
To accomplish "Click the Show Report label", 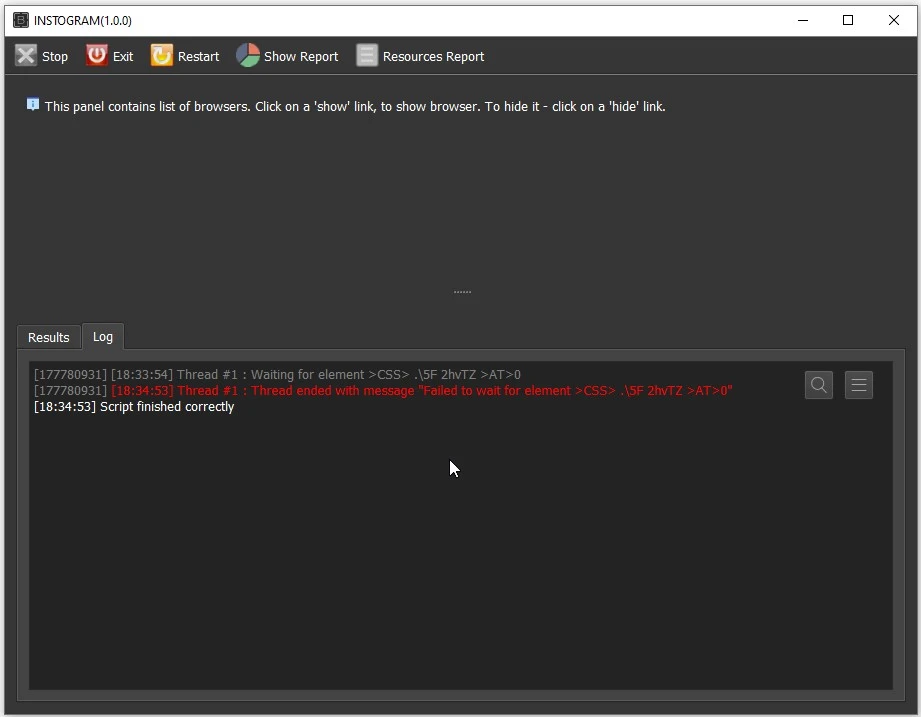I will point(301,57).
